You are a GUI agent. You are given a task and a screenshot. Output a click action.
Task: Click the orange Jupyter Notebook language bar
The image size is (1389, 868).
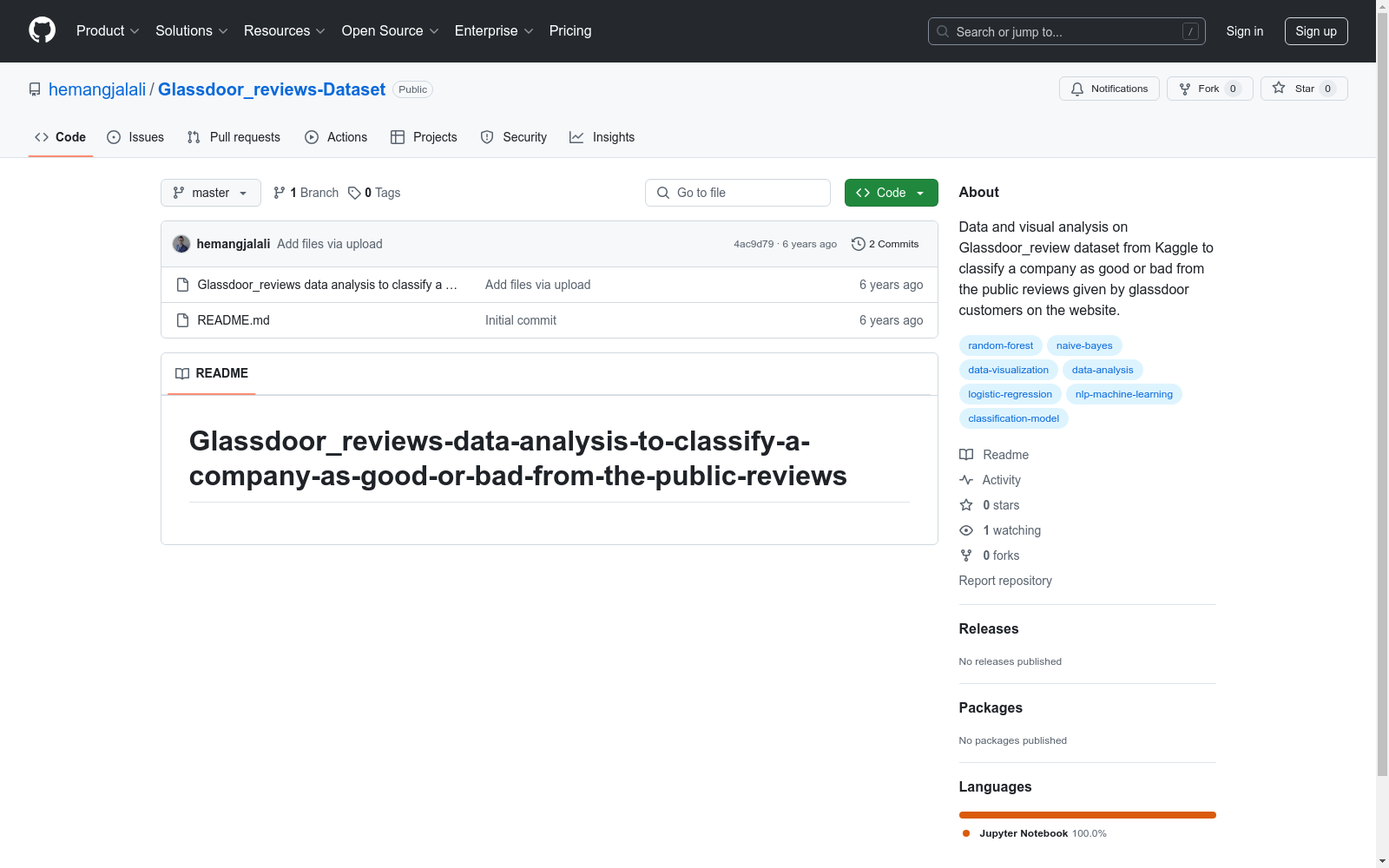pos(1088,815)
